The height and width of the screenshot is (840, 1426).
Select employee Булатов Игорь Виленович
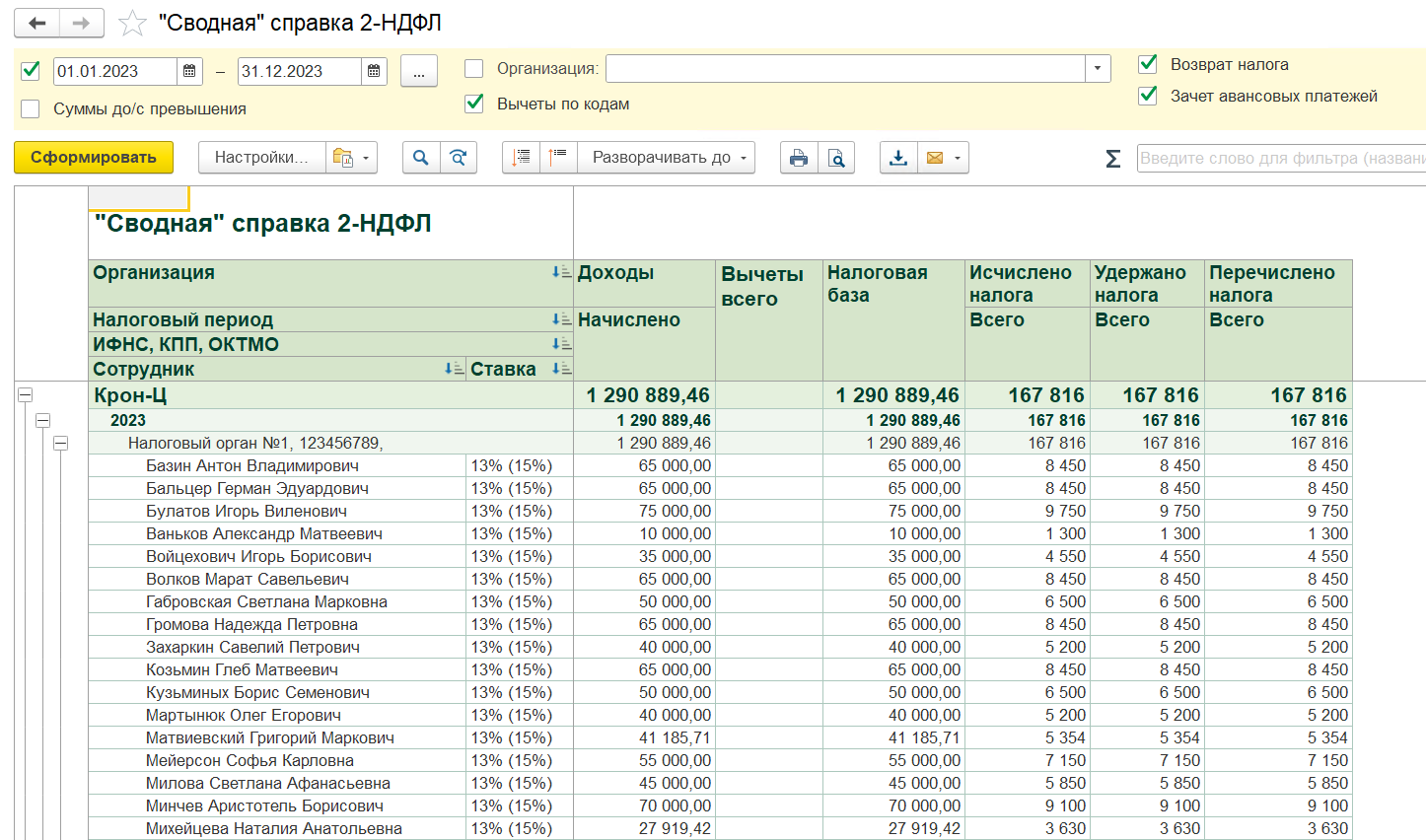tap(247, 511)
